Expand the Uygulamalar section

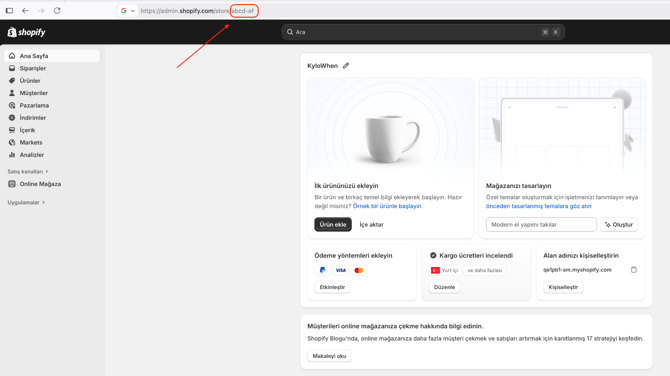tap(26, 203)
